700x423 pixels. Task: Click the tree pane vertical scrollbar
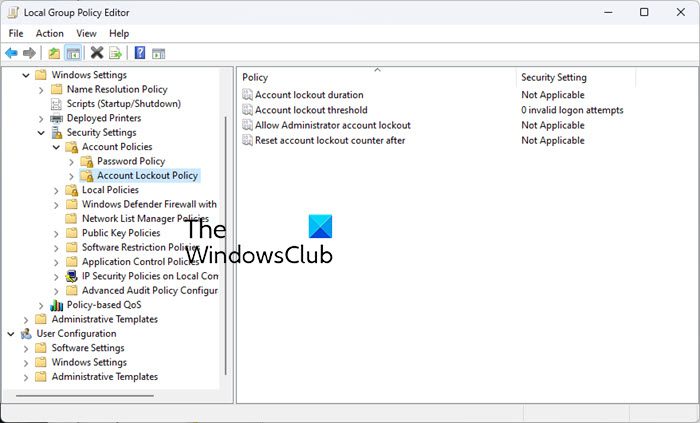tap(226, 245)
